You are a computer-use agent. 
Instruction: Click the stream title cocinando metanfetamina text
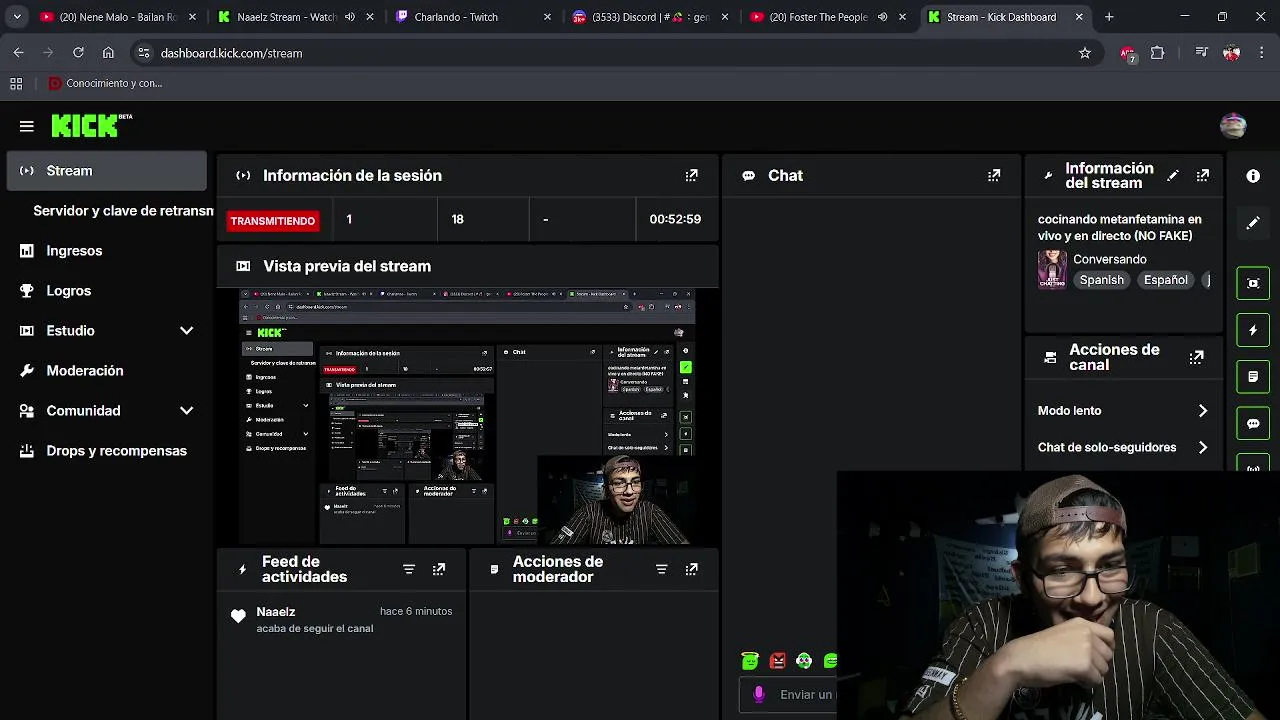tap(1120, 227)
